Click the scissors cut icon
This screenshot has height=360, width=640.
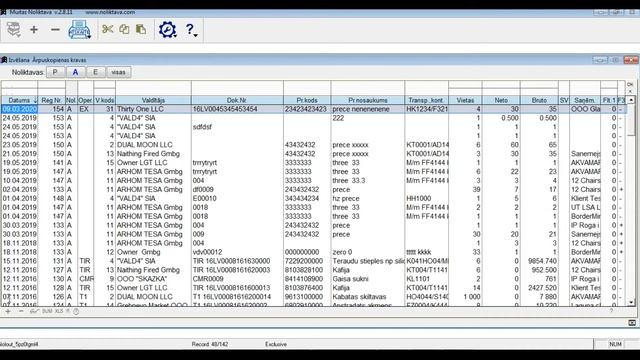pos(107,29)
